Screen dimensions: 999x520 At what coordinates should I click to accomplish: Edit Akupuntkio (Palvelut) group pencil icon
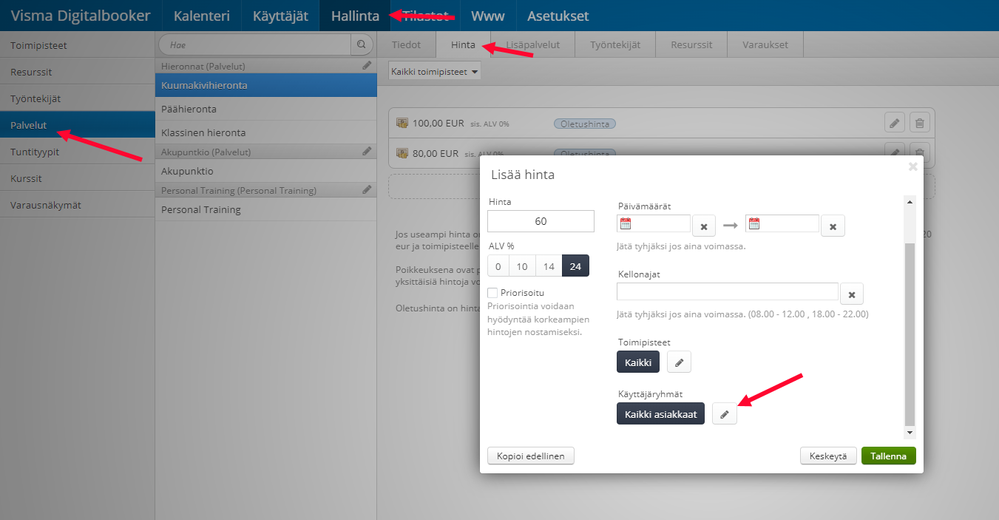coord(367,152)
